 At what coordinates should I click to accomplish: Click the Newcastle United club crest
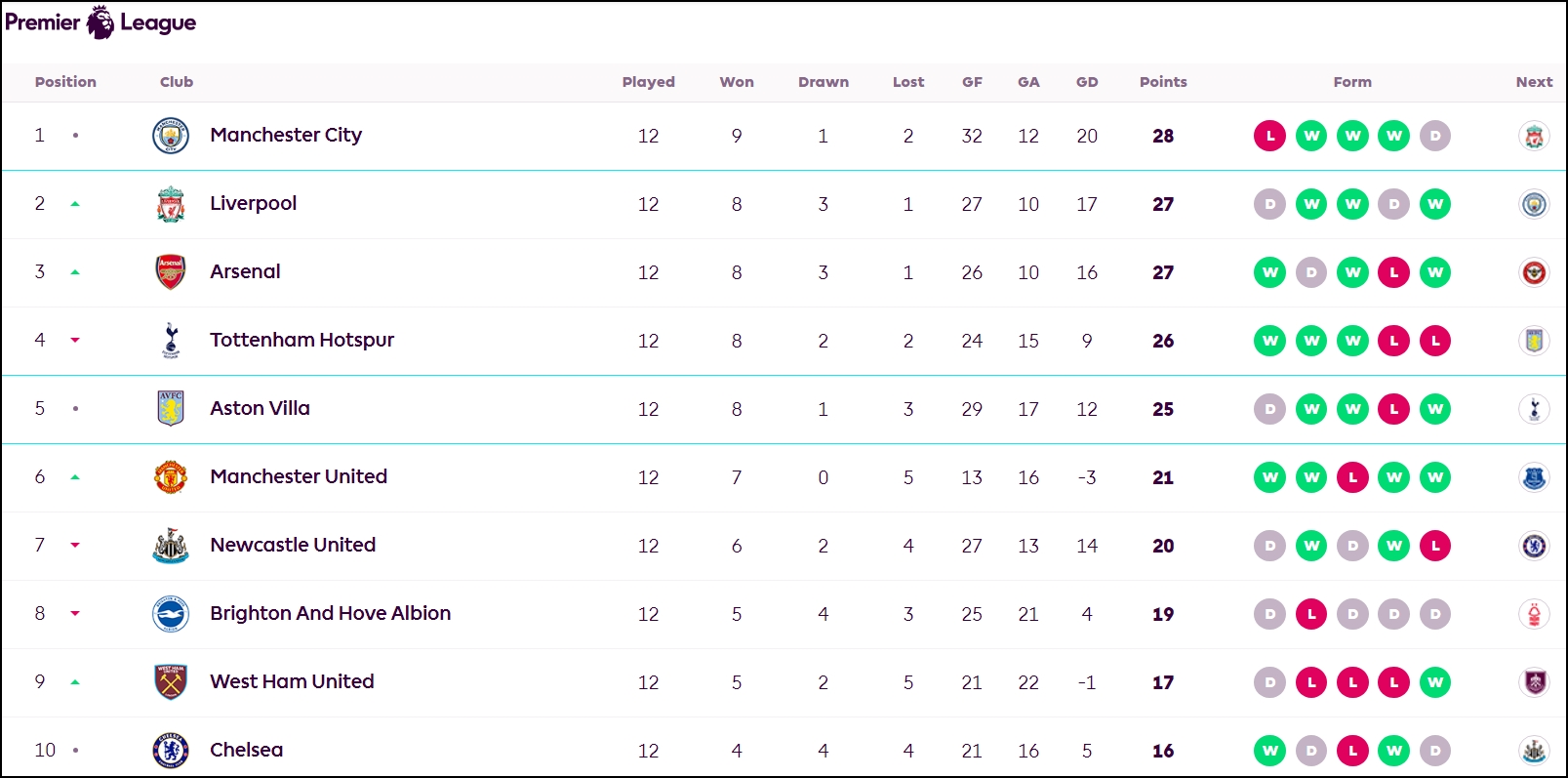168,546
